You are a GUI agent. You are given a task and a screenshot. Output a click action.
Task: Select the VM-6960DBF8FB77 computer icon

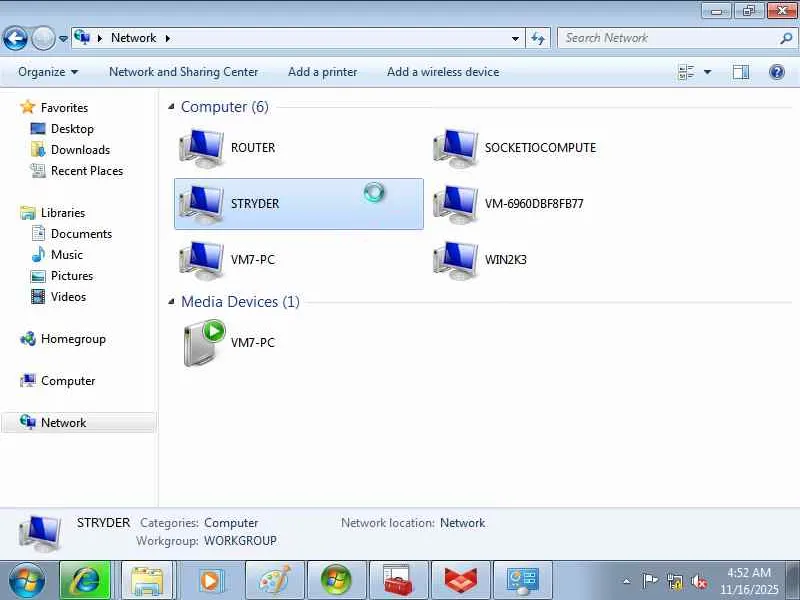click(456, 204)
